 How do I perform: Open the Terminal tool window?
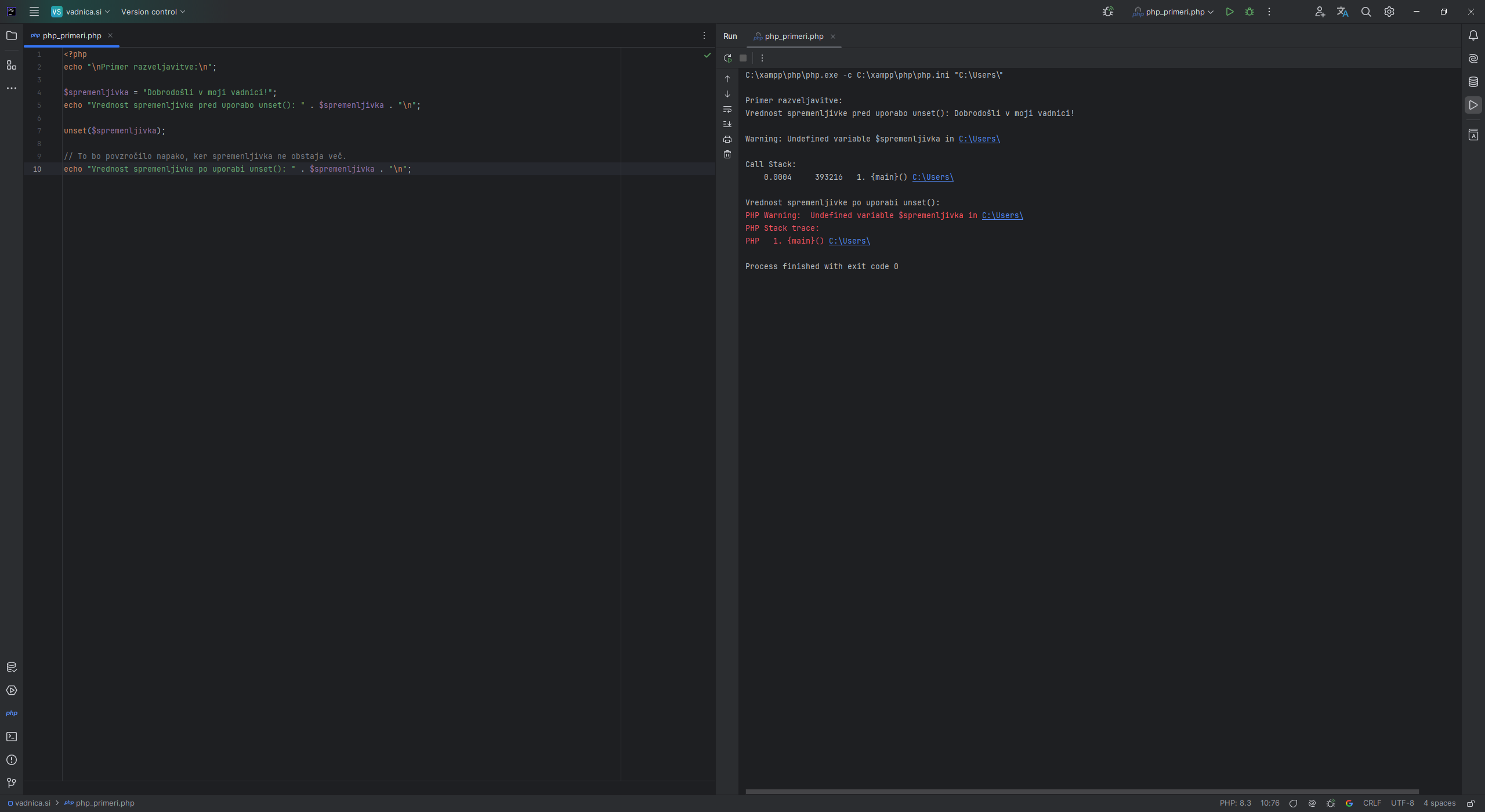pos(12,737)
